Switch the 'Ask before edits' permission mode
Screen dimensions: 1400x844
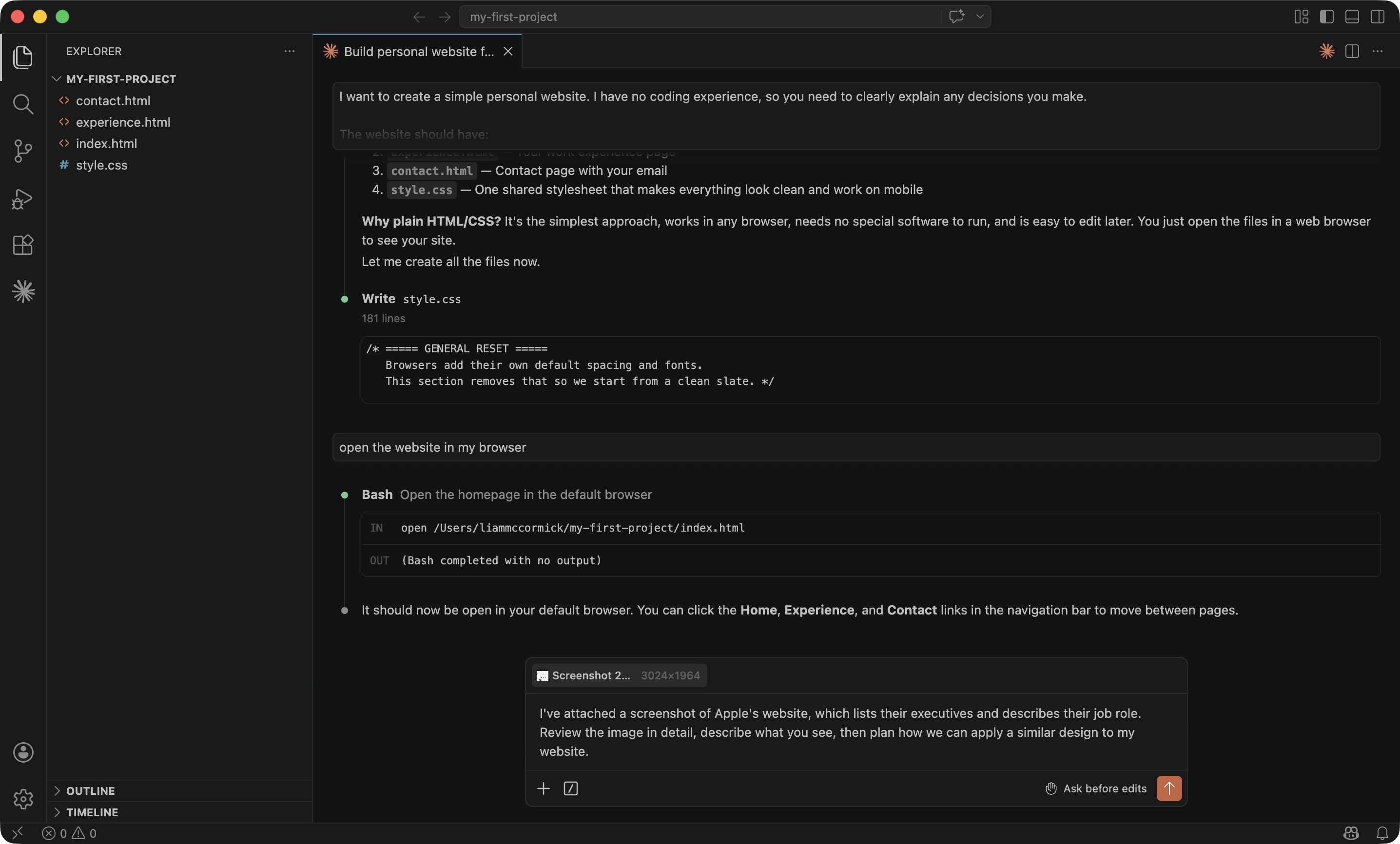click(x=1096, y=788)
